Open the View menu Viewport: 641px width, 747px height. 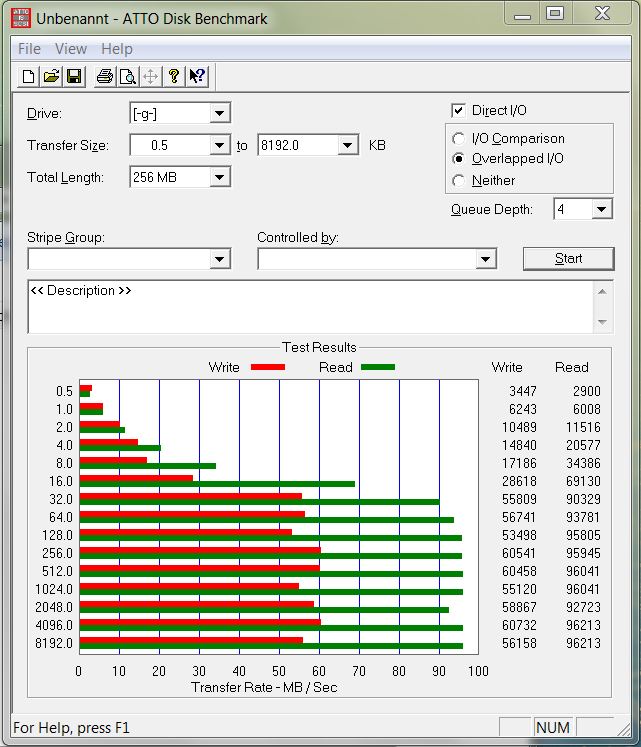pyautogui.click(x=71, y=49)
